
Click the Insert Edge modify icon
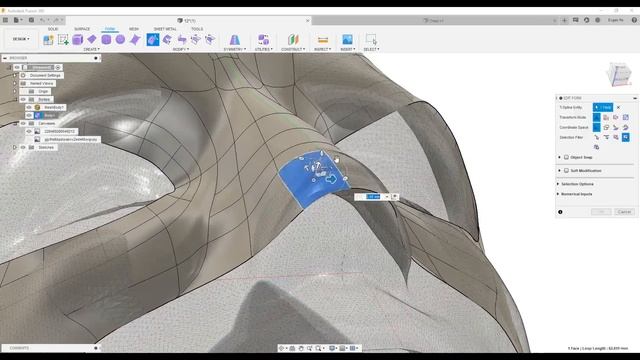[x=167, y=40]
